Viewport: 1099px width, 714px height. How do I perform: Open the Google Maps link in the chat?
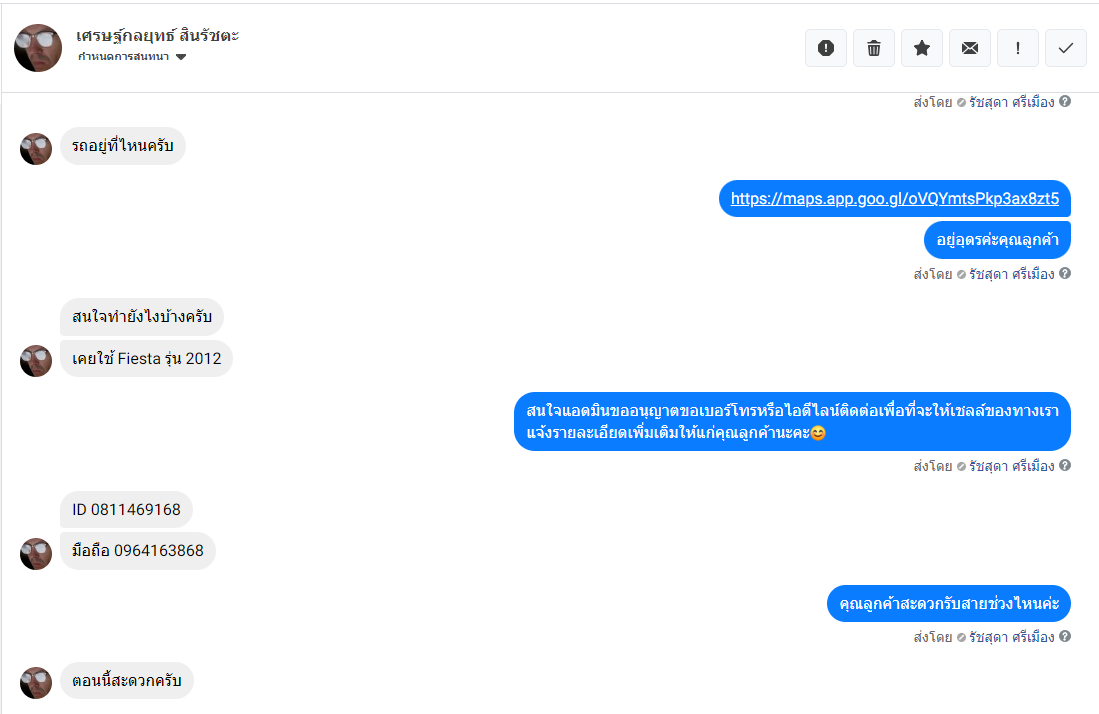coord(895,199)
